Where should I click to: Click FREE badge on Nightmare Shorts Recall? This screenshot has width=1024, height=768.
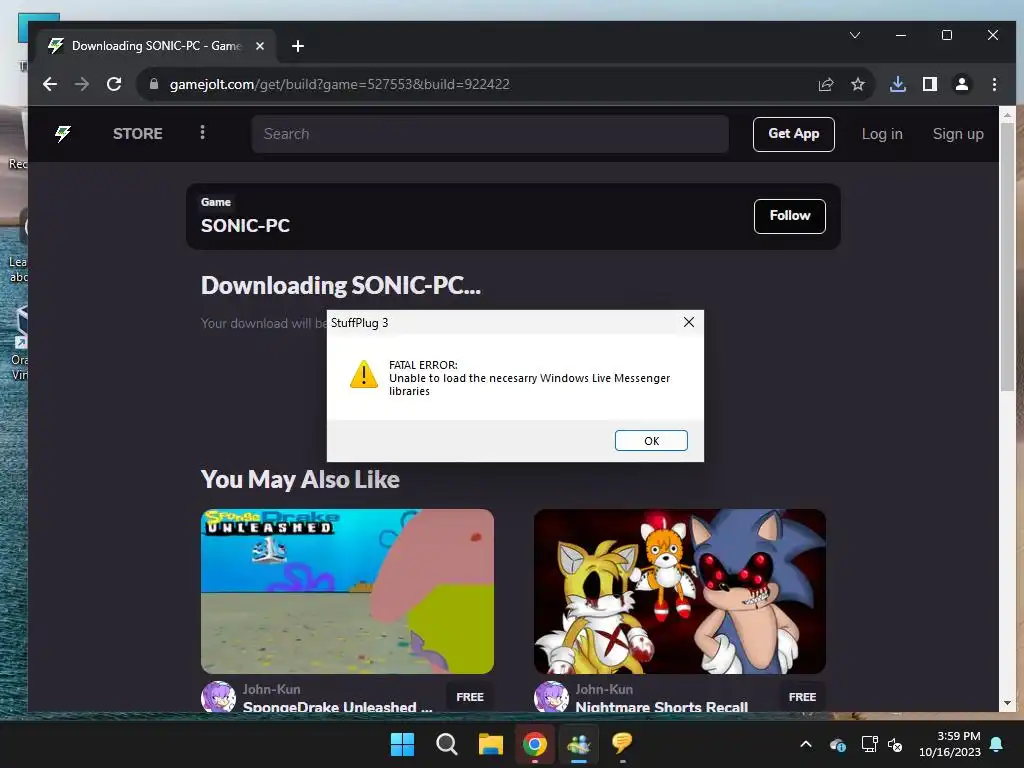(802, 697)
